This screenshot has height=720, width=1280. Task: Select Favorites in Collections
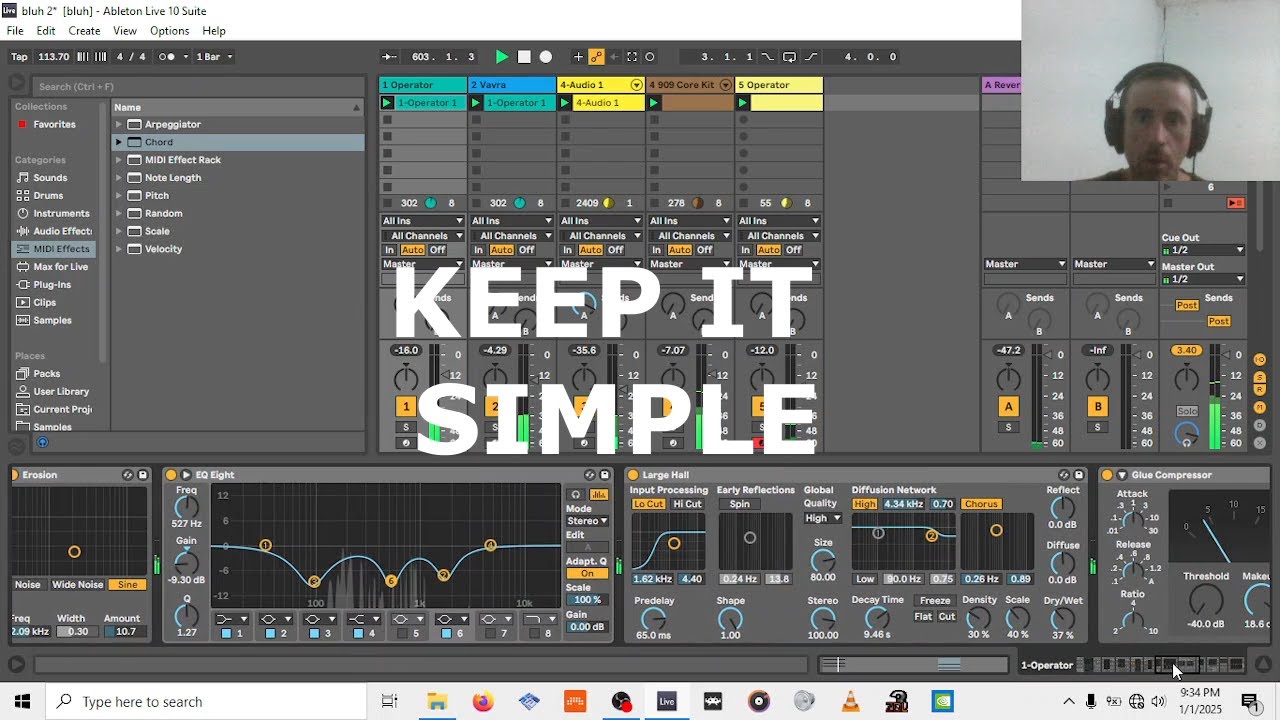54,124
